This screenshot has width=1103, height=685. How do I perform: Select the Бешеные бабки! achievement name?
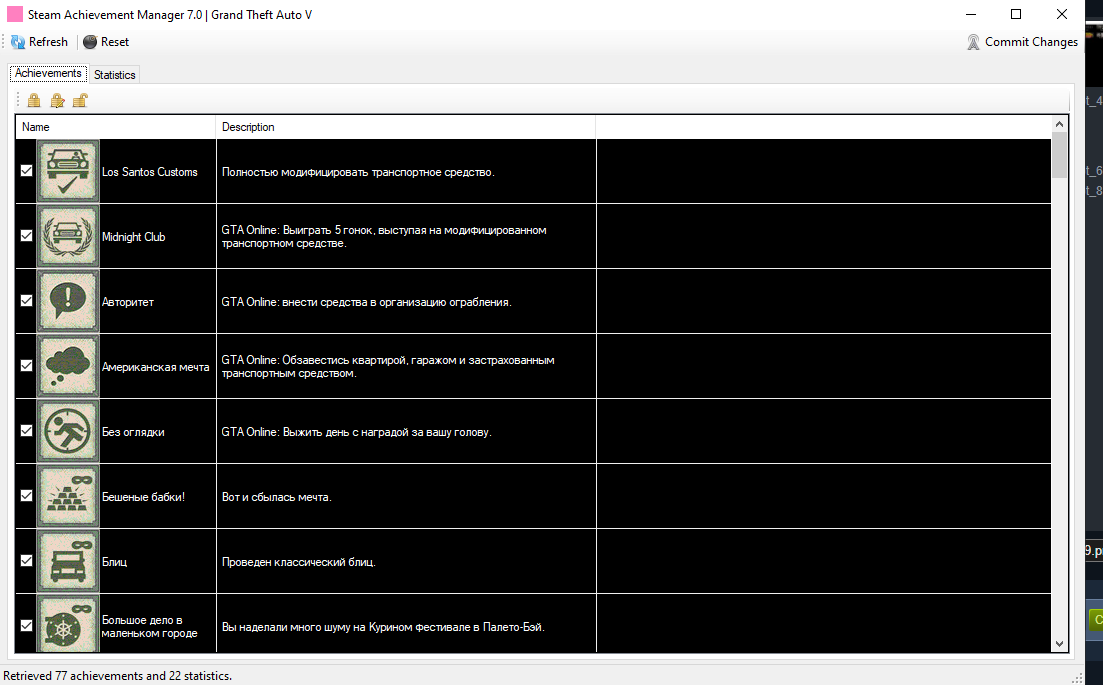(144, 497)
